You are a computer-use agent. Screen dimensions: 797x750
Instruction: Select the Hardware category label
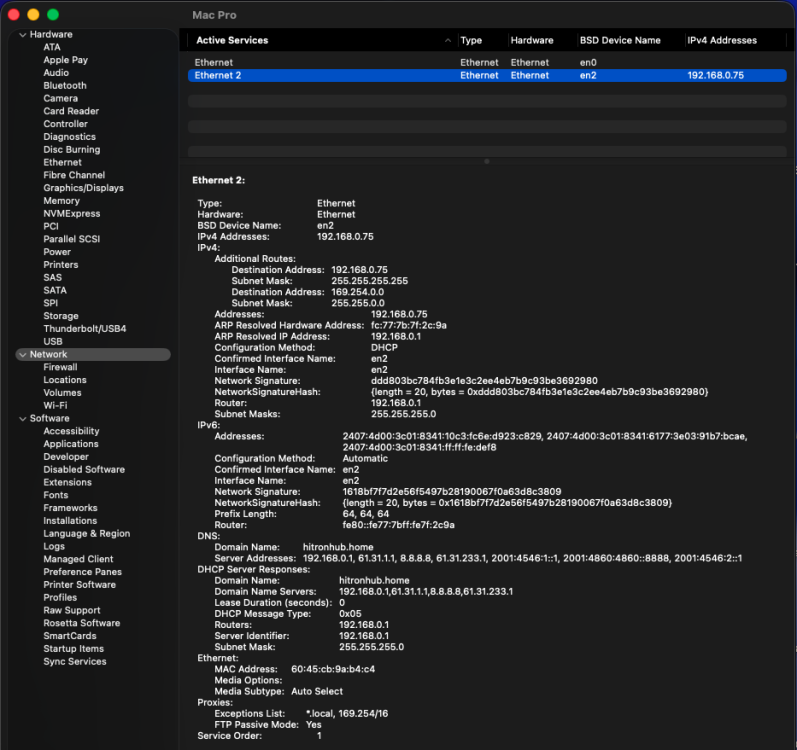click(x=51, y=35)
